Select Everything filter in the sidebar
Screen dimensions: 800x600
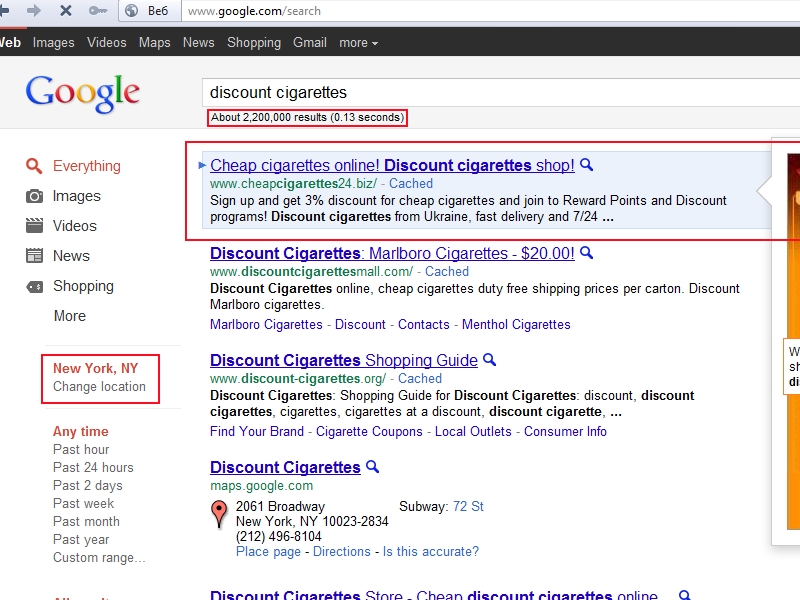[x=87, y=166]
